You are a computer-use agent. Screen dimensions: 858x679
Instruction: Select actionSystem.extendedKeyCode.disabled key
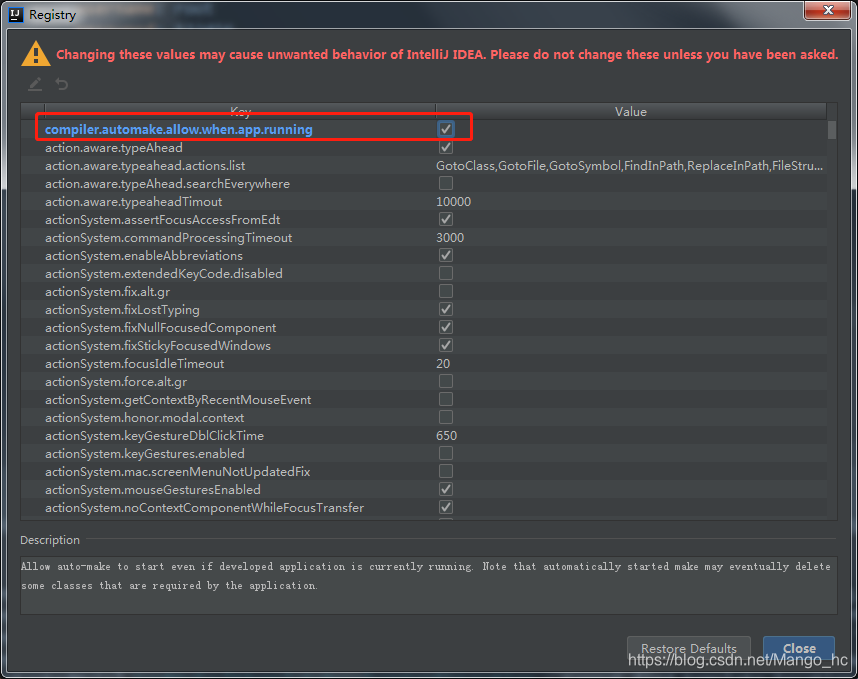[x=164, y=274]
